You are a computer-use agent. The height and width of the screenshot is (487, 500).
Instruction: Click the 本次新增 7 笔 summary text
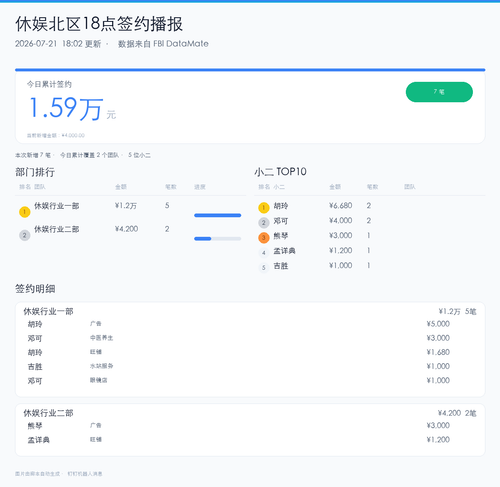coord(33,155)
